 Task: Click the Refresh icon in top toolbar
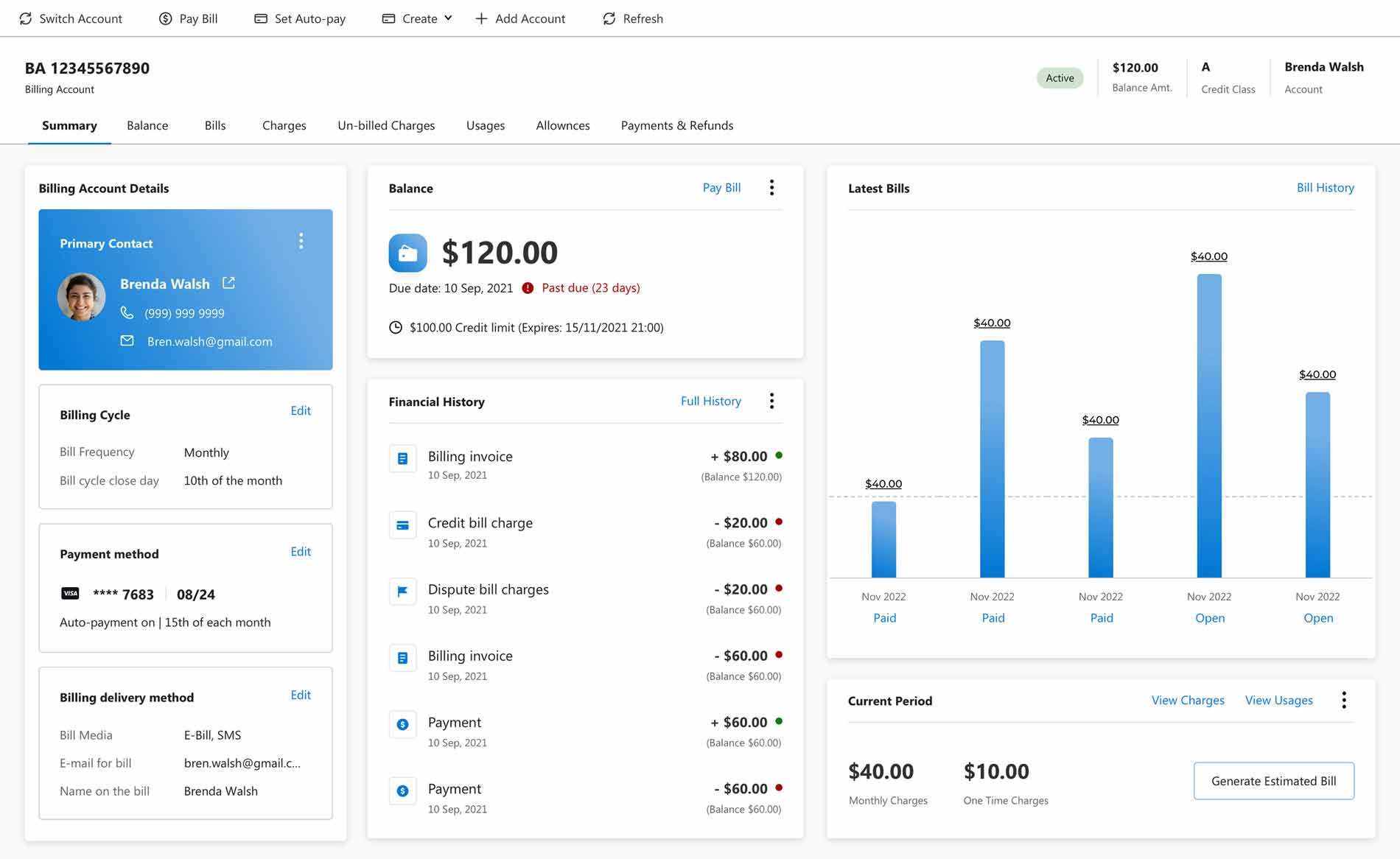[609, 18]
